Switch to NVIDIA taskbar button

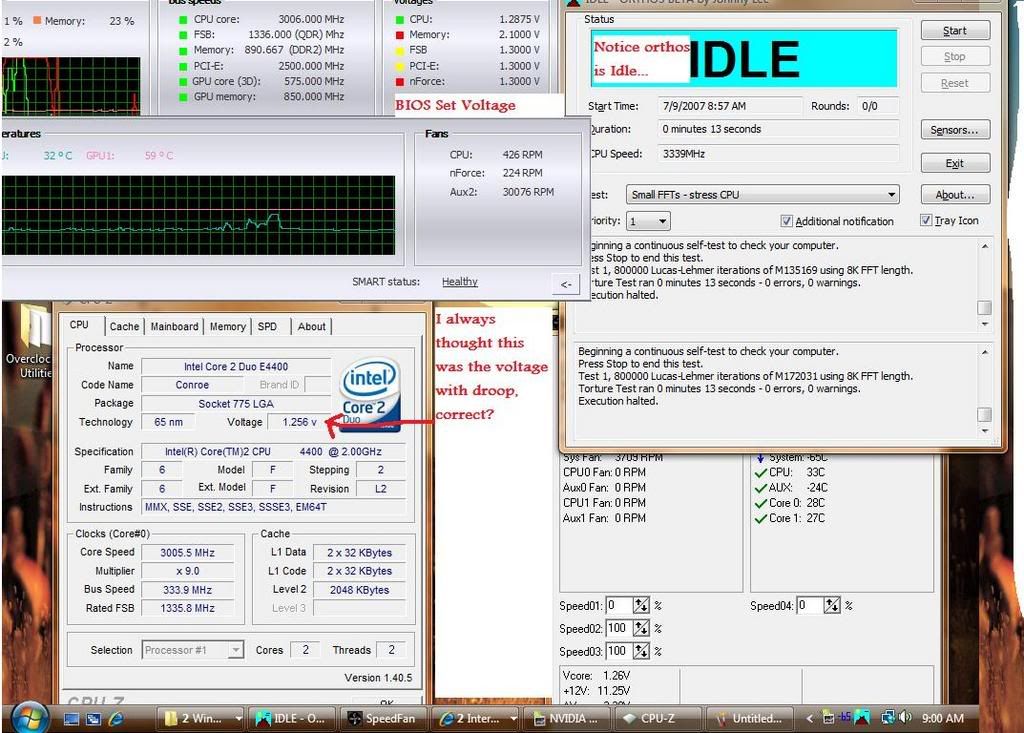point(568,719)
